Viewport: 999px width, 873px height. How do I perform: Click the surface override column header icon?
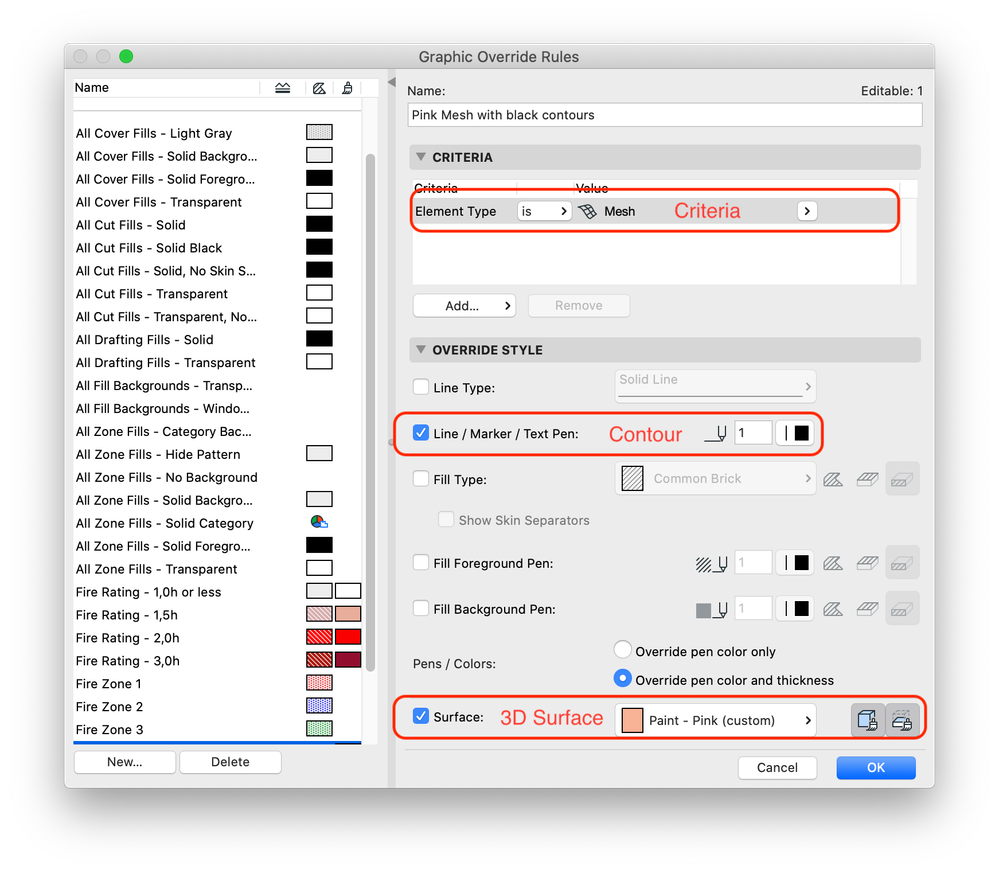click(347, 88)
